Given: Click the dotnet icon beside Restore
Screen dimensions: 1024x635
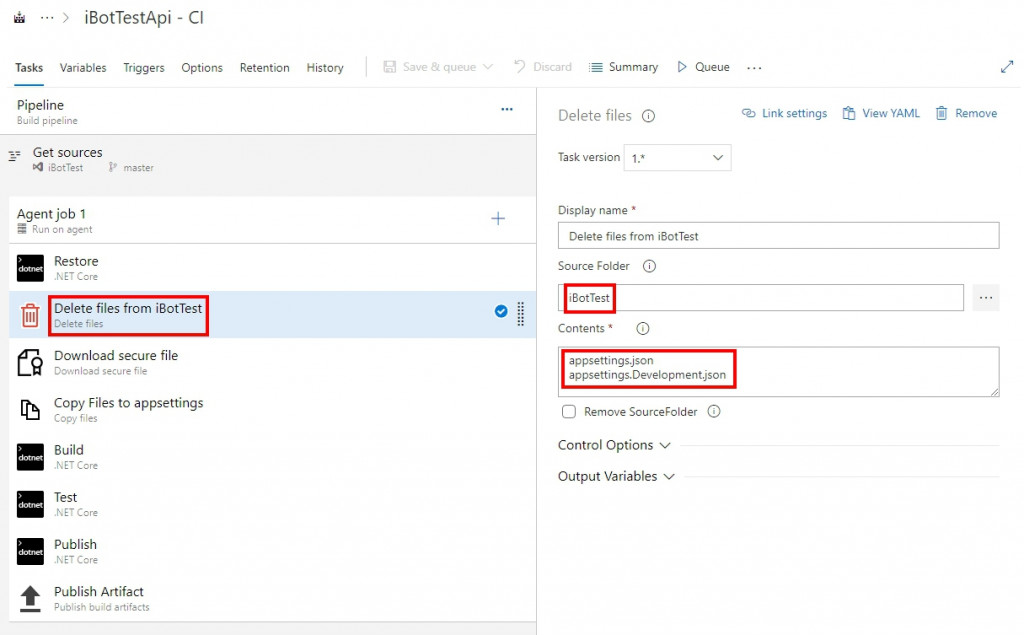Looking at the screenshot, I should point(30,268).
